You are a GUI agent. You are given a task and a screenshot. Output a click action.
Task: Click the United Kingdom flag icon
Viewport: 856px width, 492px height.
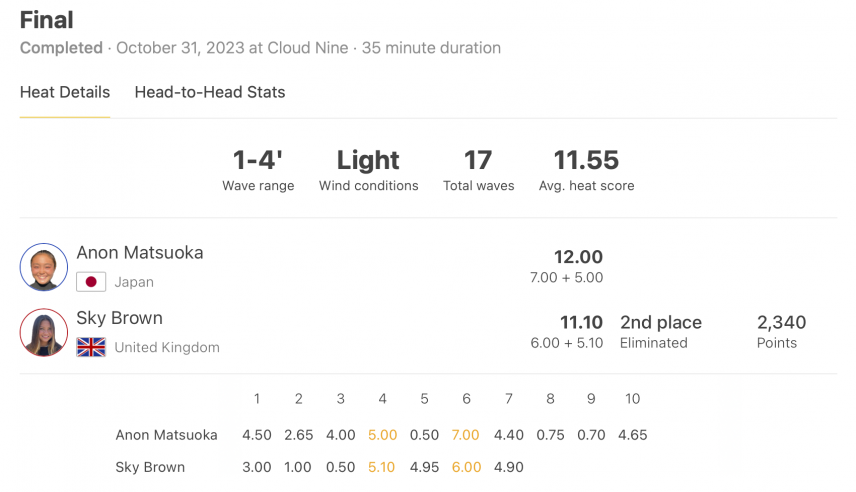91,347
